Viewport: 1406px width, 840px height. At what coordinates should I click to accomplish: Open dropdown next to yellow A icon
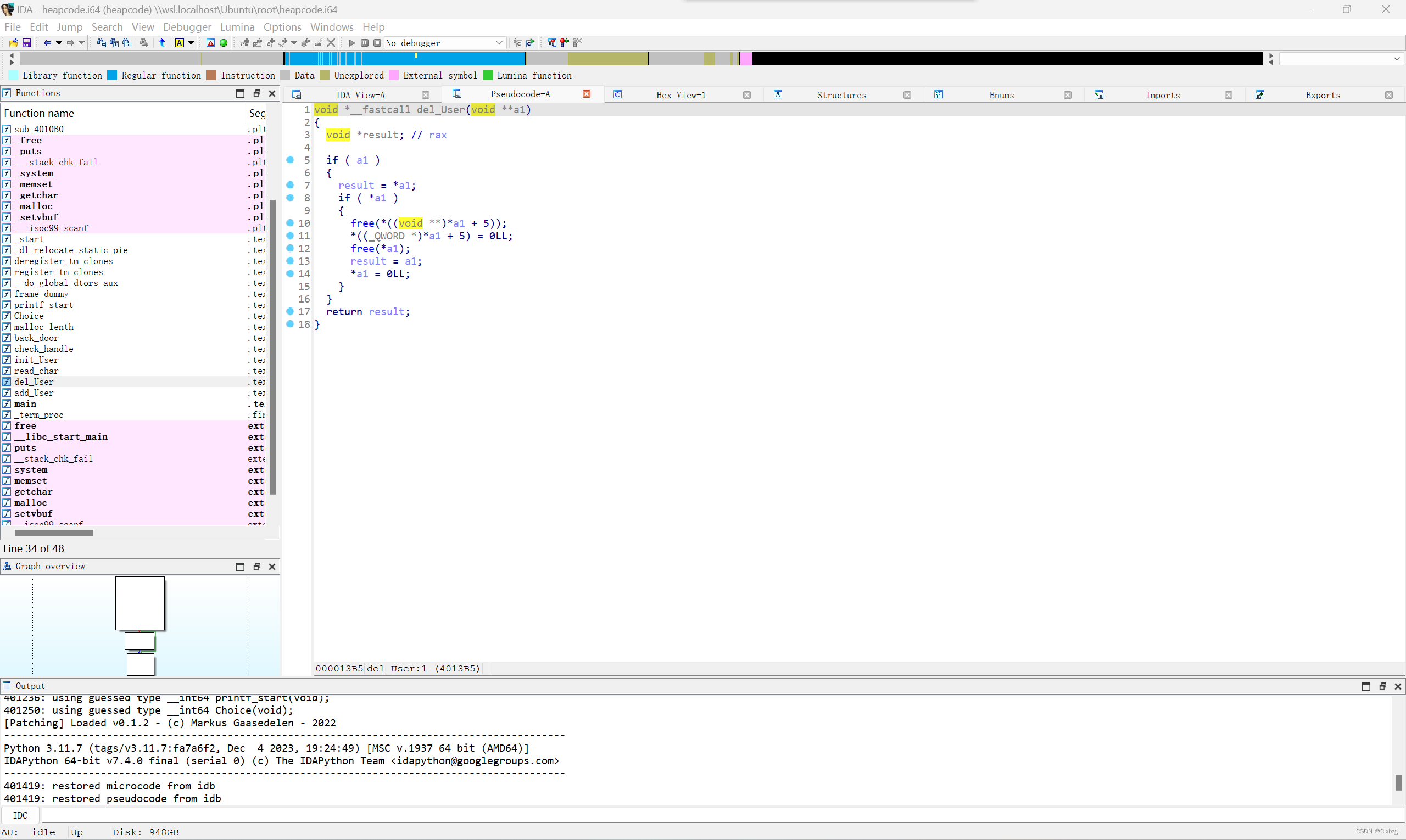click(191, 43)
